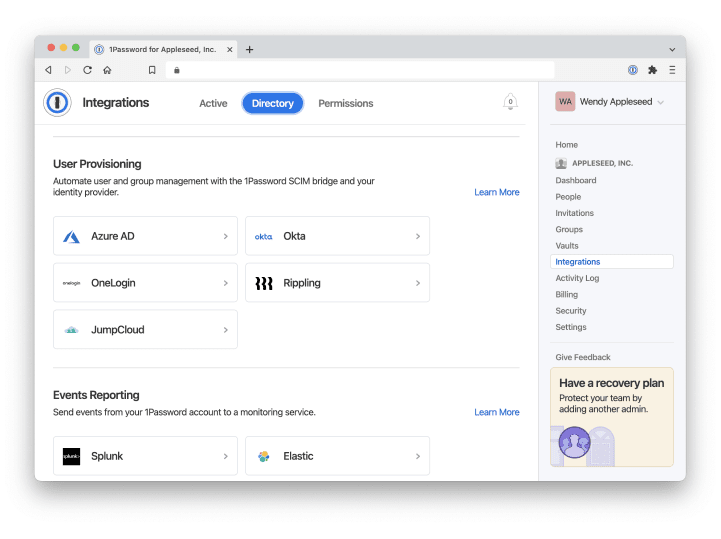Image resolution: width=721 pixels, height=539 pixels.
Task: Reload the page with the refresh icon
Action: click(x=87, y=70)
